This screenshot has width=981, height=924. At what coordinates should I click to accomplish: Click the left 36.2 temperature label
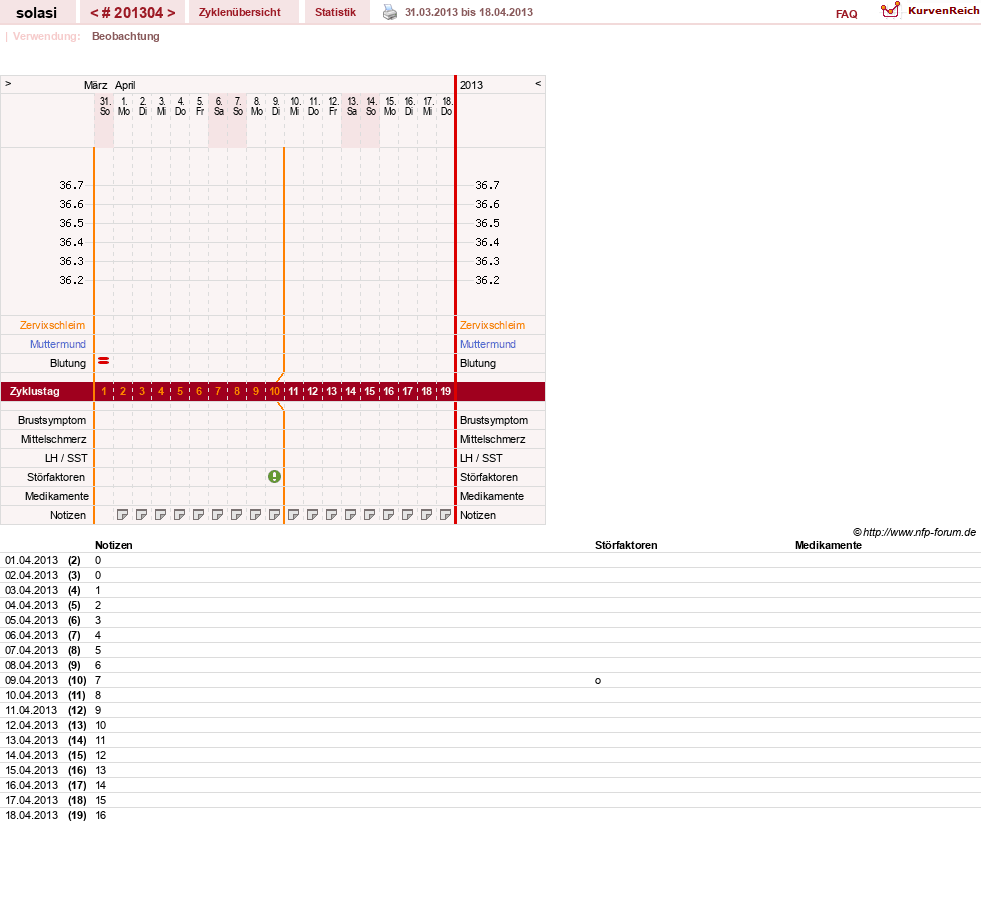[x=71, y=280]
